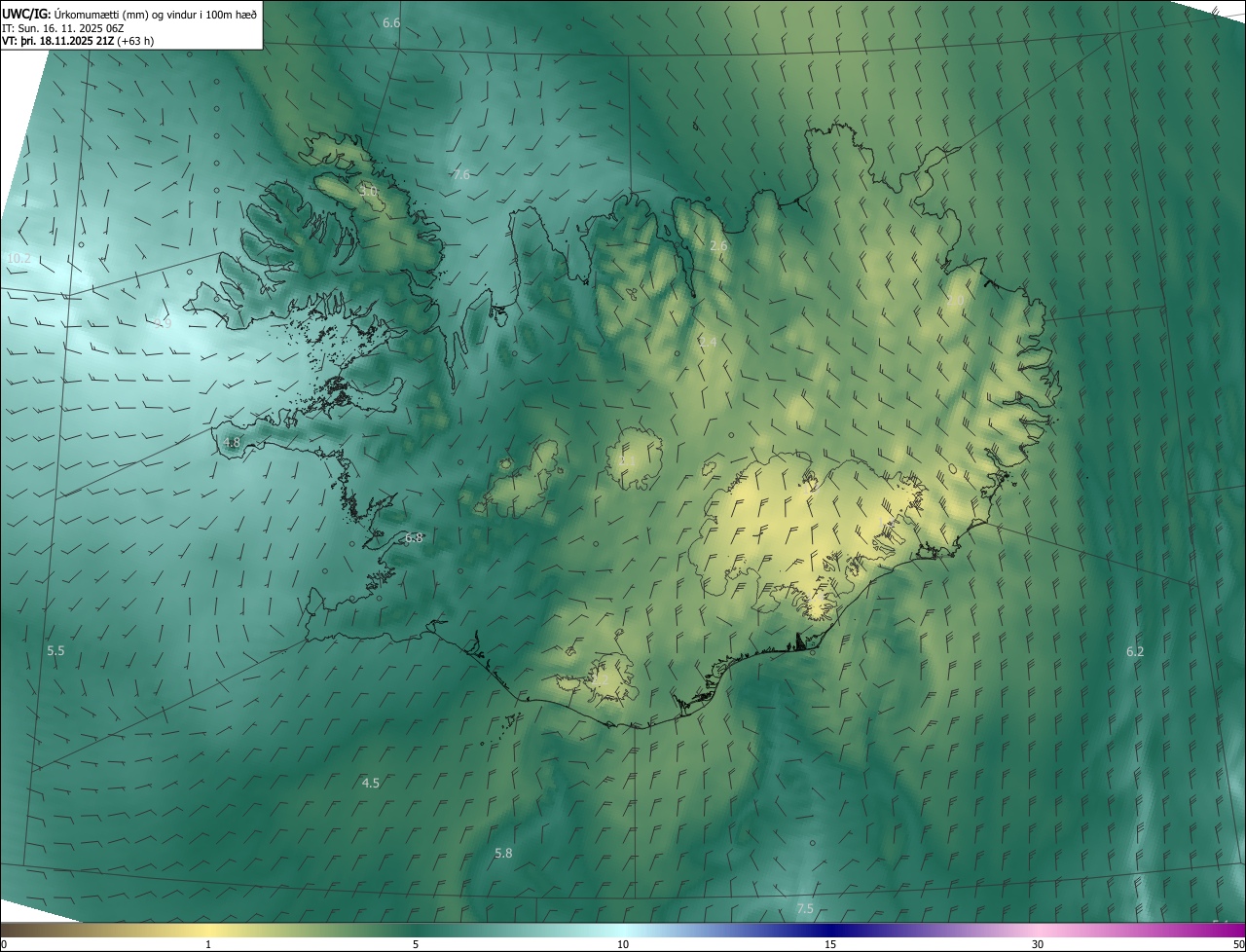Click the color scale tick label 50
The image size is (1246, 952).
tap(1238, 944)
